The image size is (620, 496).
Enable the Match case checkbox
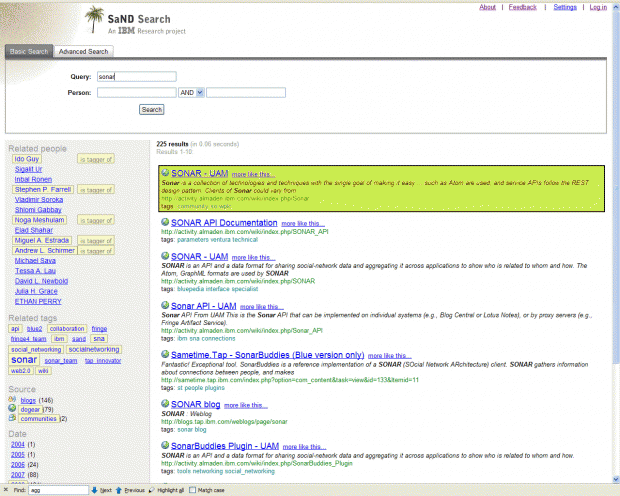click(193, 490)
